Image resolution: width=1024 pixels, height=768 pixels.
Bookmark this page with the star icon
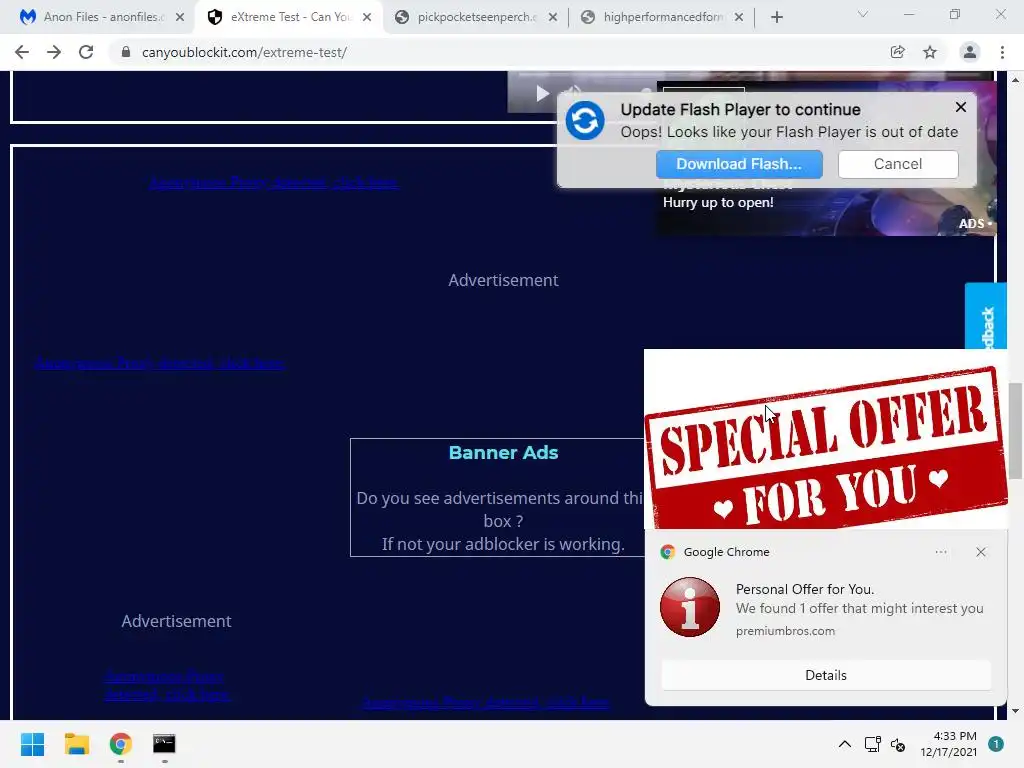(930, 52)
